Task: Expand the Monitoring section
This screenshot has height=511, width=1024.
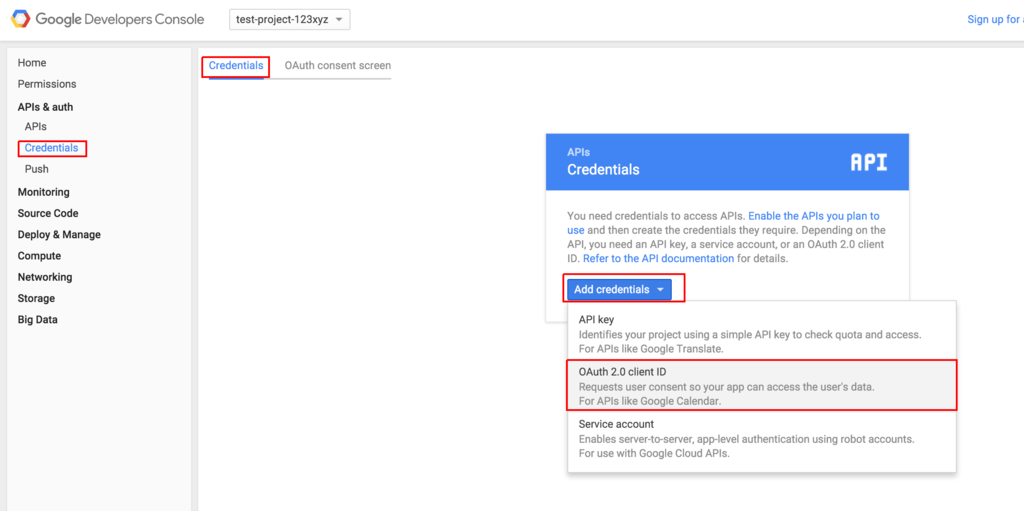Action: [x=44, y=192]
